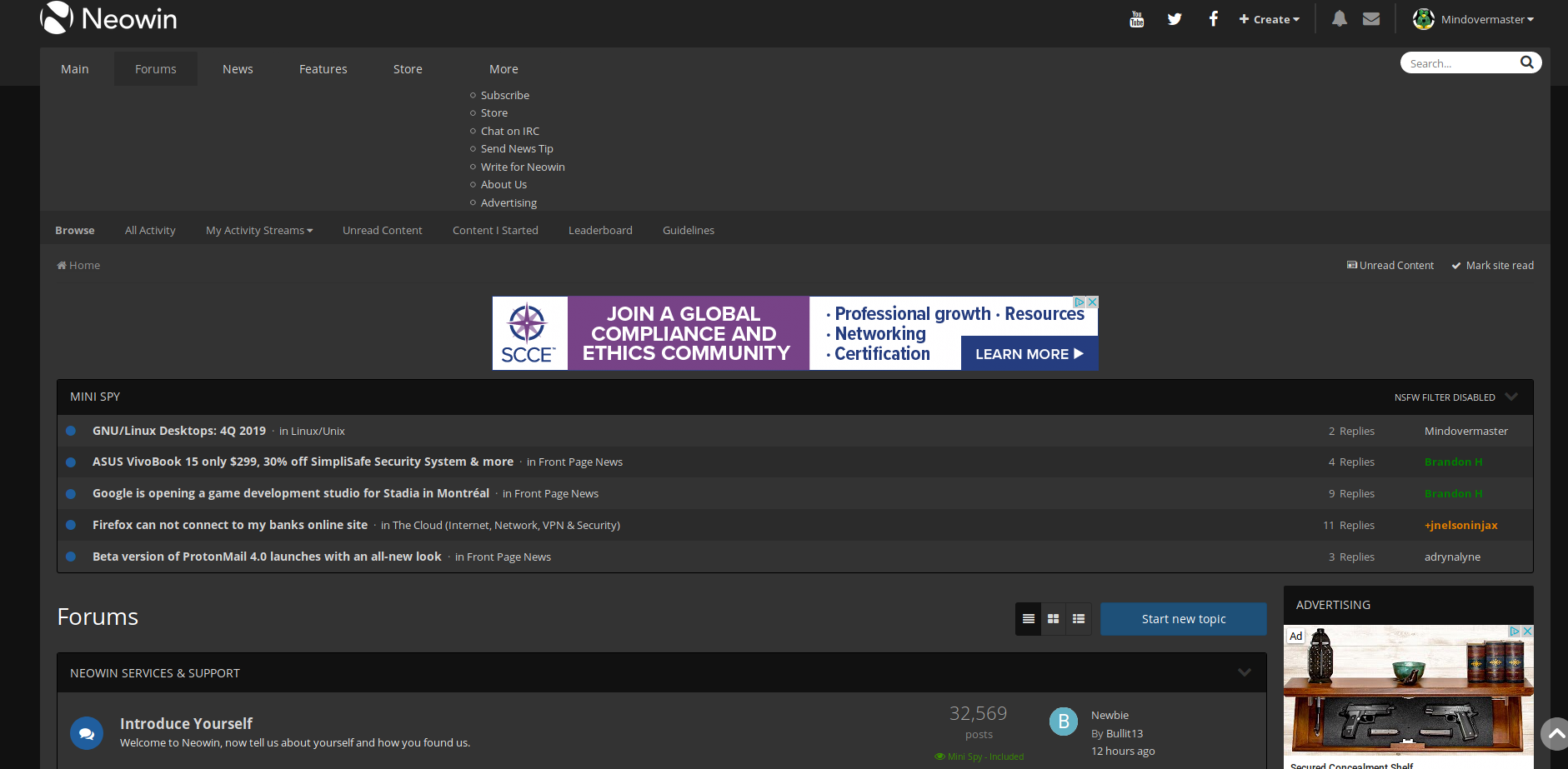Click Learn More on SCCE ad

pyautogui.click(x=1029, y=353)
